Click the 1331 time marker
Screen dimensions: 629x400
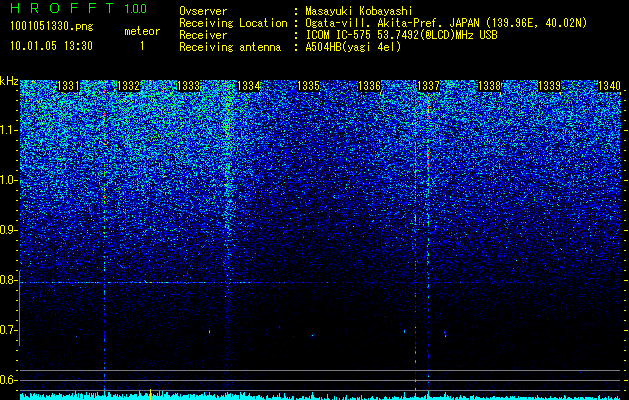(68, 86)
